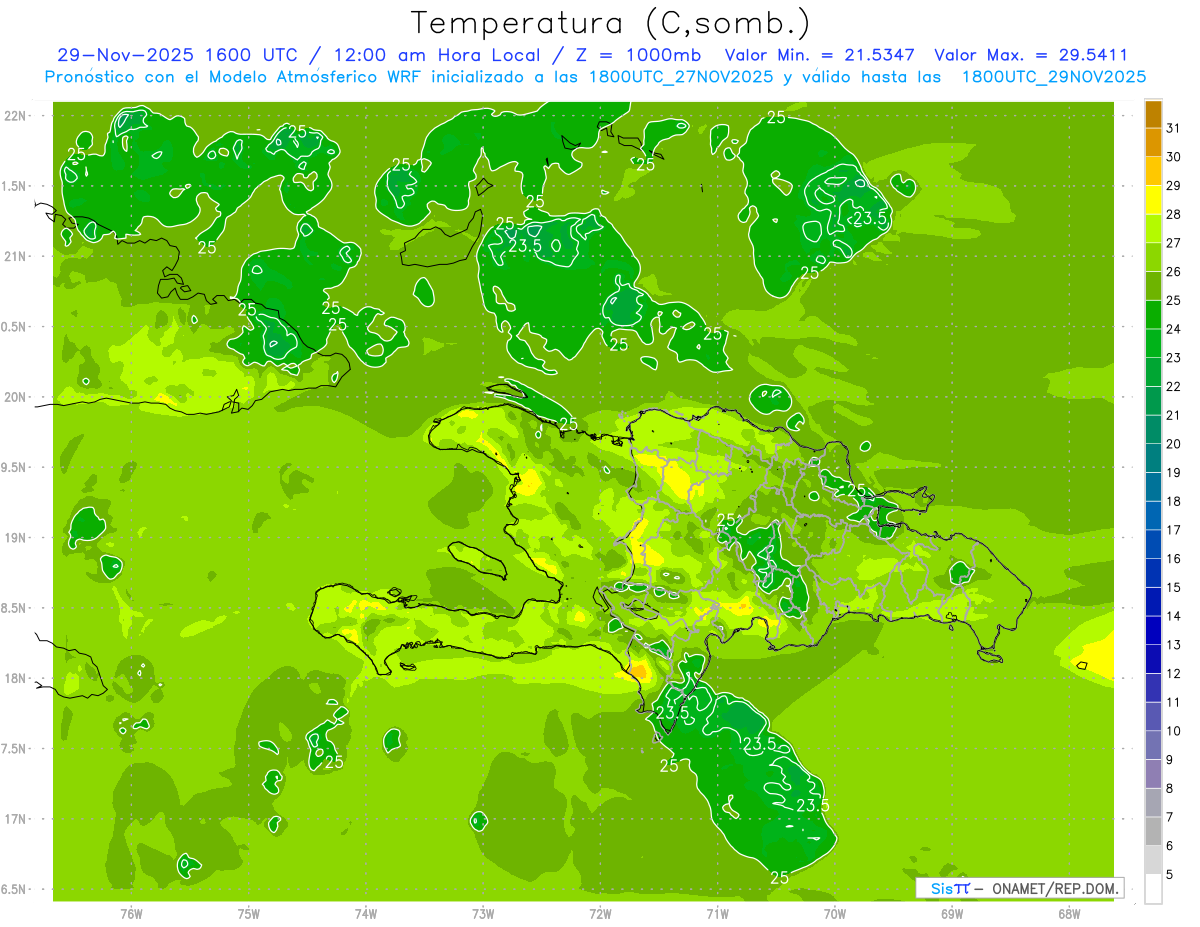Click the '76W' longitude axis label
This screenshot has width=1200, height=927.
[131, 913]
